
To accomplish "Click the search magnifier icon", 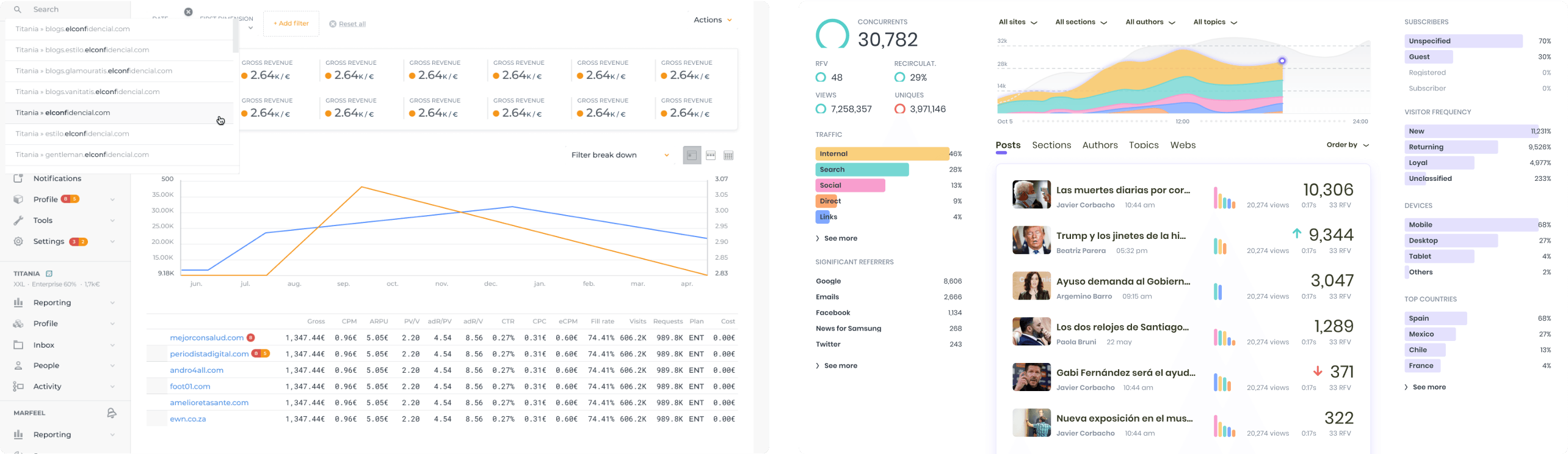I will pyautogui.click(x=18, y=10).
